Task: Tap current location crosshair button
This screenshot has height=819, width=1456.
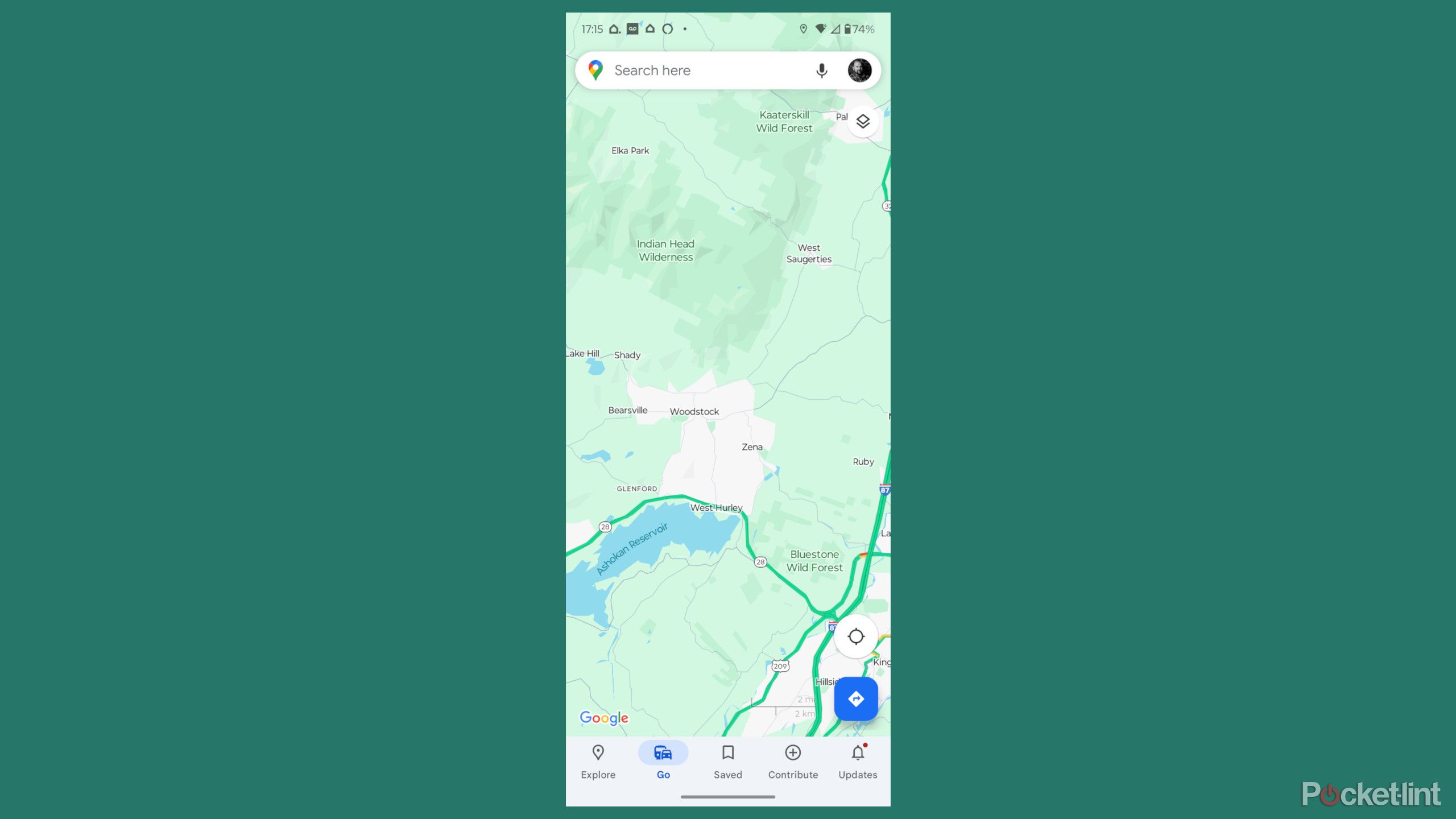Action: pos(855,636)
